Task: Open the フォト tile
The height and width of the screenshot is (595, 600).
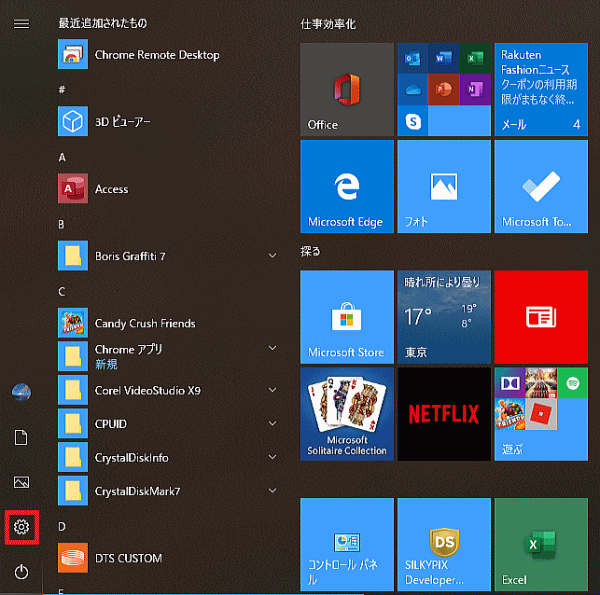Action: (444, 186)
